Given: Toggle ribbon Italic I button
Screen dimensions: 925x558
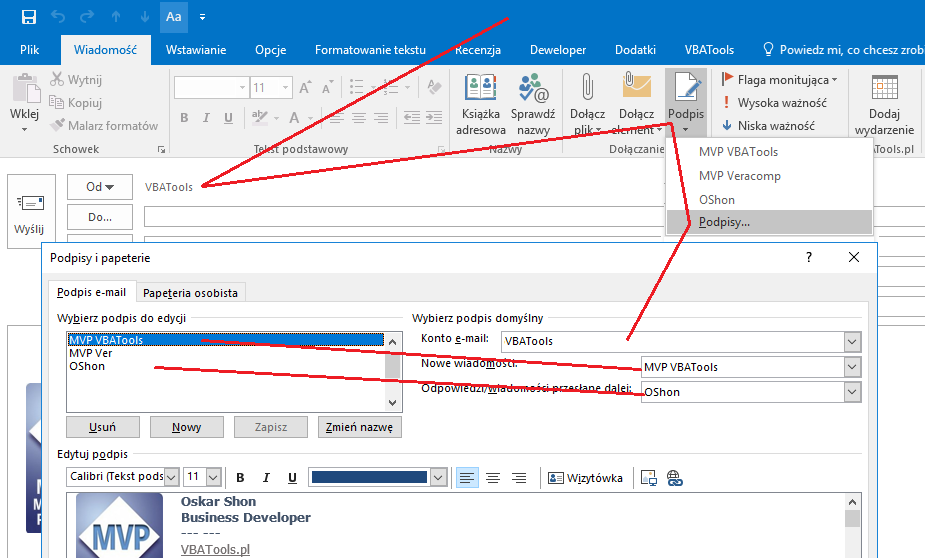Looking at the screenshot, I should click(206, 118).
